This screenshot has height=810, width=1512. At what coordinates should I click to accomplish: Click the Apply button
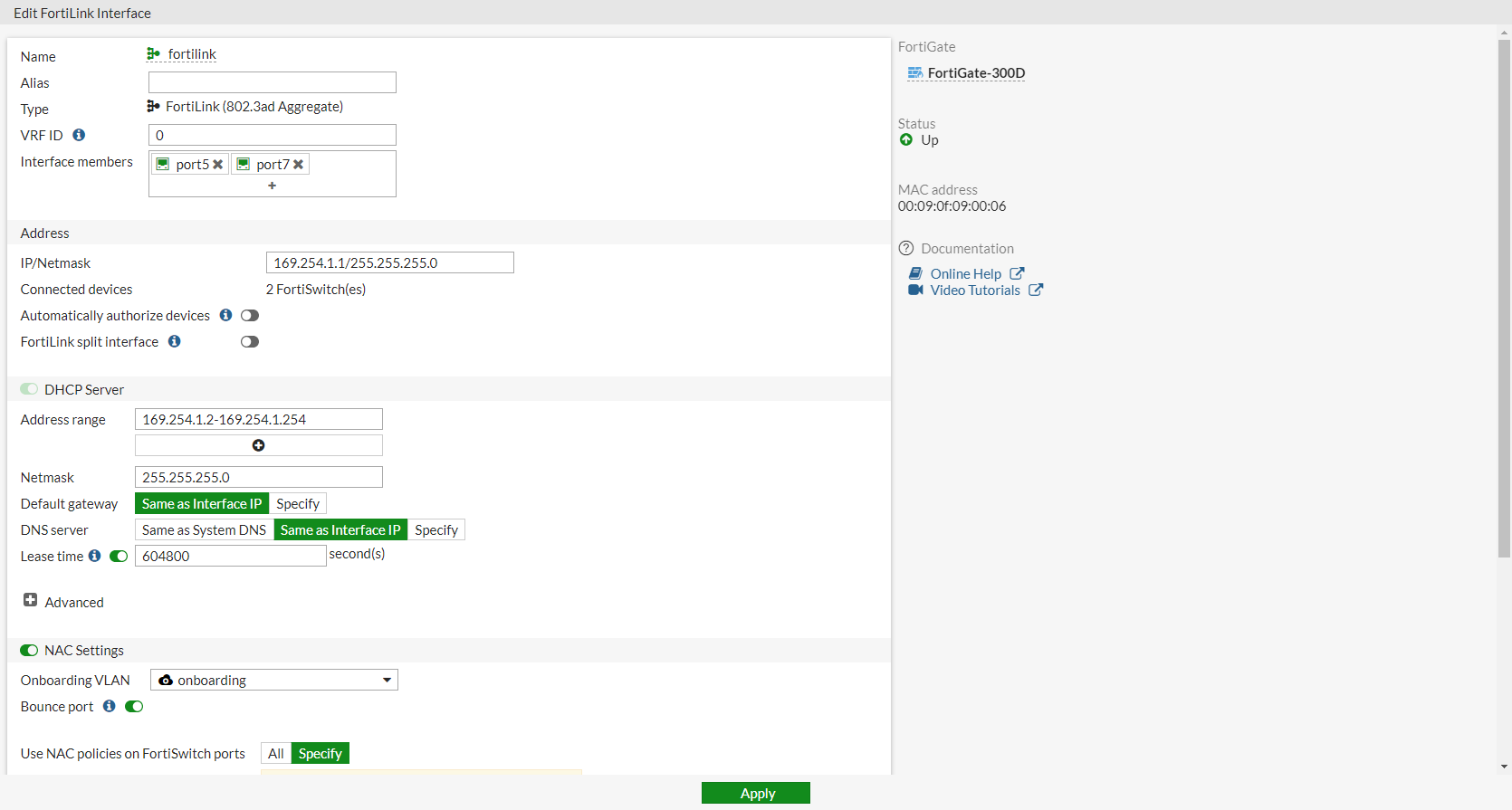(756, 793)
